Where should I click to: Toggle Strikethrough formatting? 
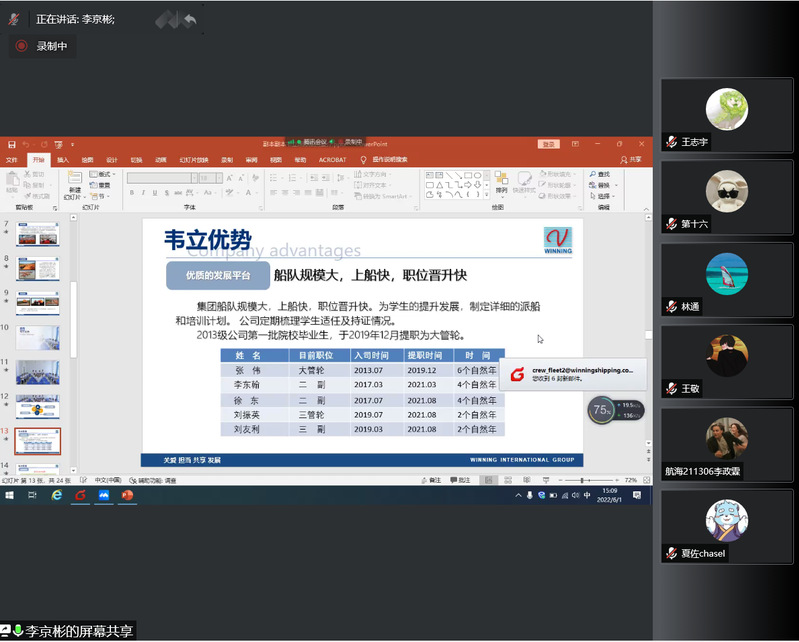tap(178, 193)
